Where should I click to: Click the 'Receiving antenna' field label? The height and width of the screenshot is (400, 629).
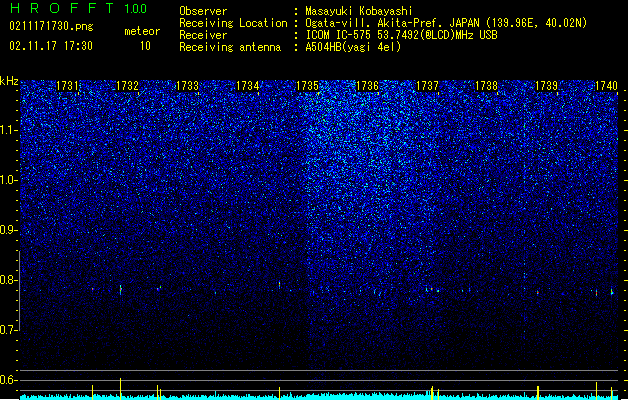pyautogui.click(x=230, y=47)
